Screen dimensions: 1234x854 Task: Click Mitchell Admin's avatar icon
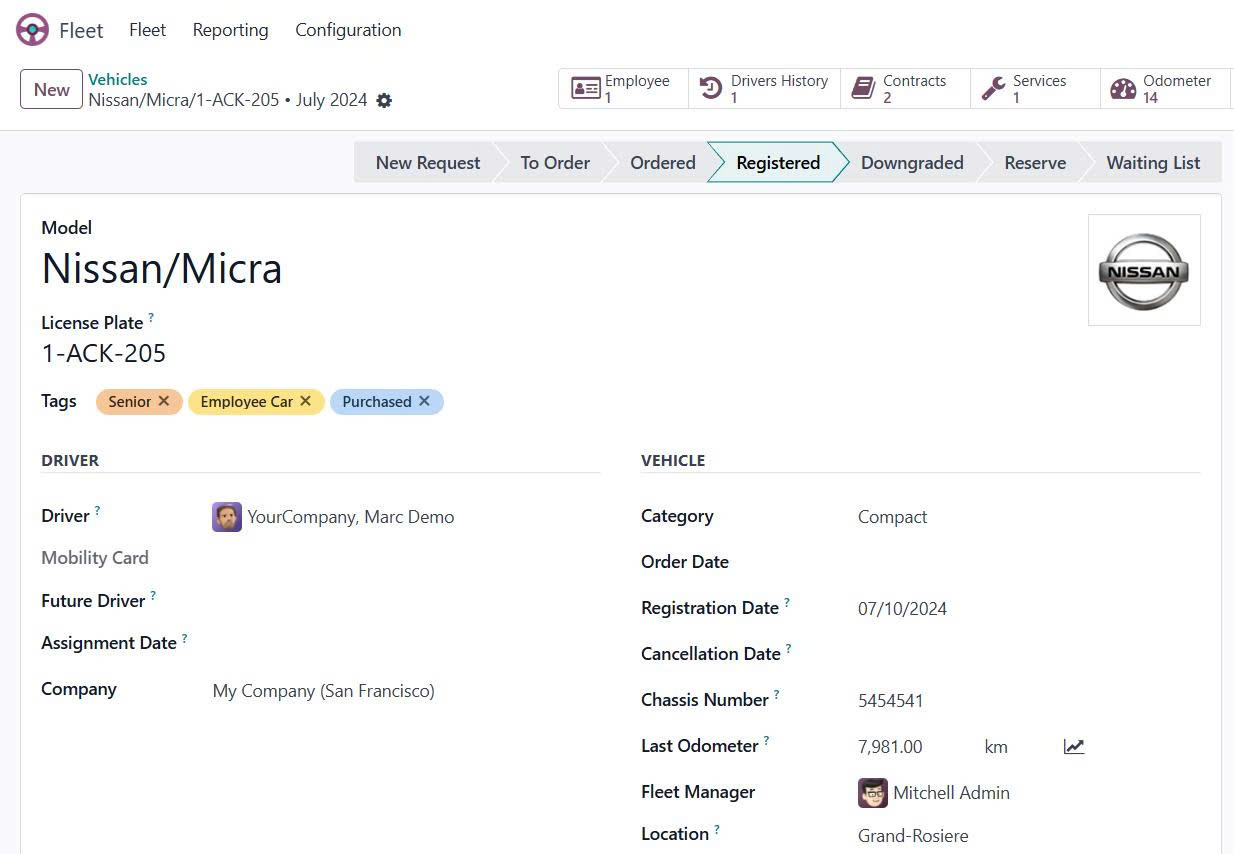pos(873,793)
